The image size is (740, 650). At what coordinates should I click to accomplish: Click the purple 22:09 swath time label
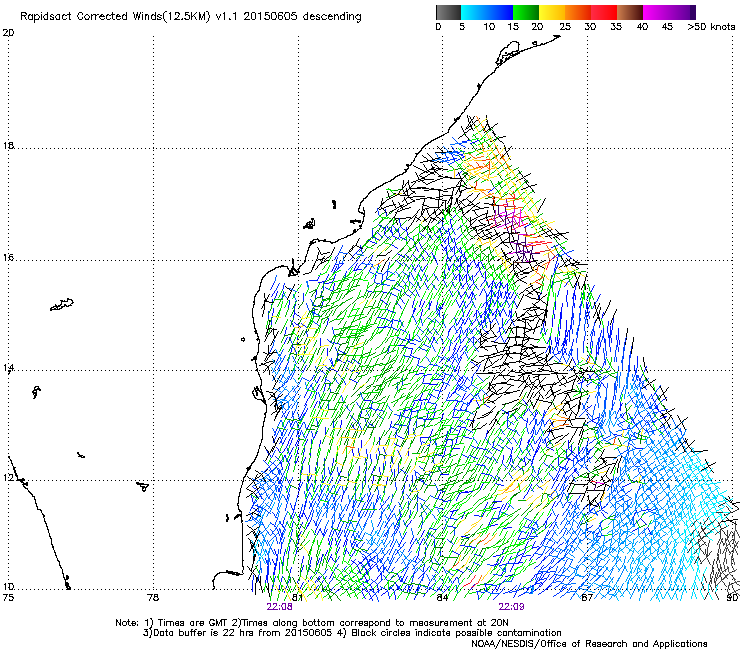[511, 607]
